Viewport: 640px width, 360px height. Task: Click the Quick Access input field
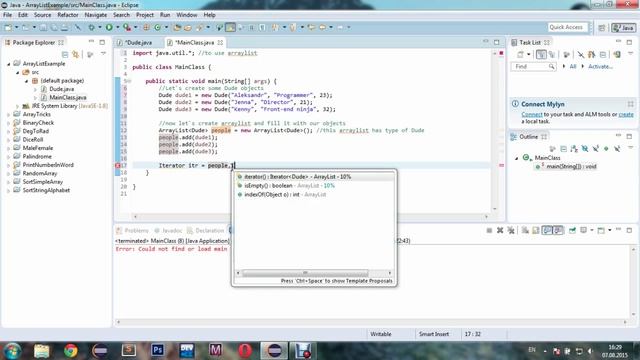(x=567, y=27)
